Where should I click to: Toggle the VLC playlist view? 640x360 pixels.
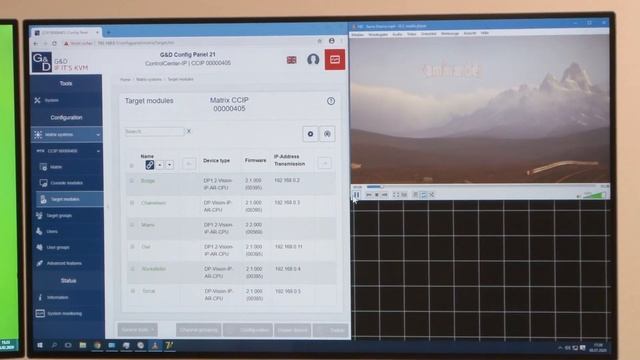click(416, 195)
